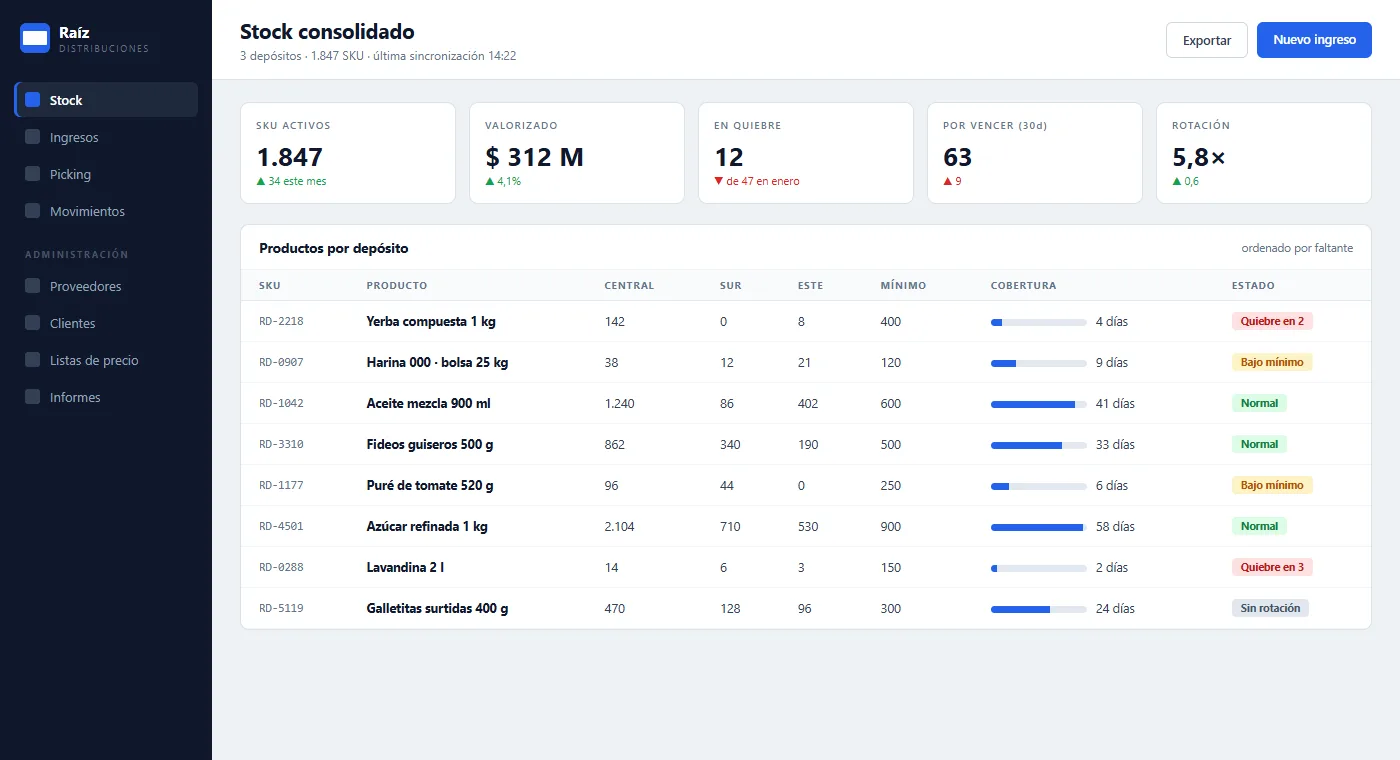Viewport: 1400px width, 760px height.
Task: Click the Ingresos sidebar icon
Action: tap(32, 137)
